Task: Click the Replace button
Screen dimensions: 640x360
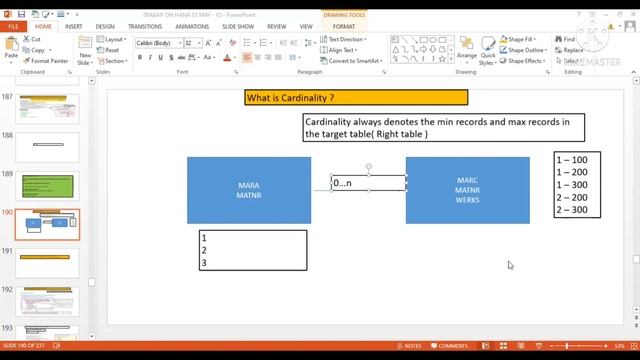Action: pos(569,50)
